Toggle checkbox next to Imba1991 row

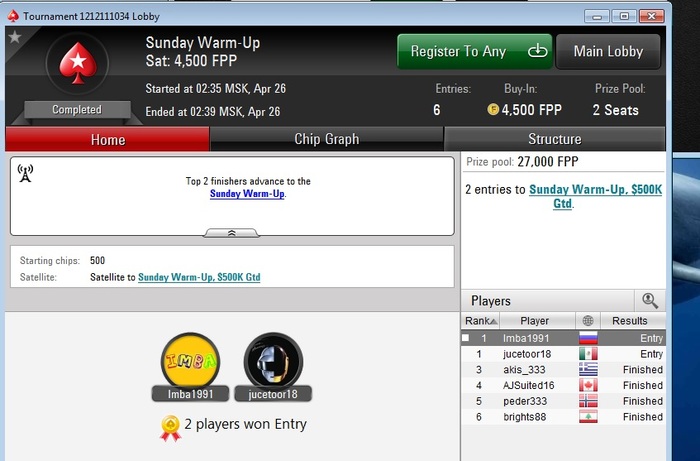click(466, 338)
